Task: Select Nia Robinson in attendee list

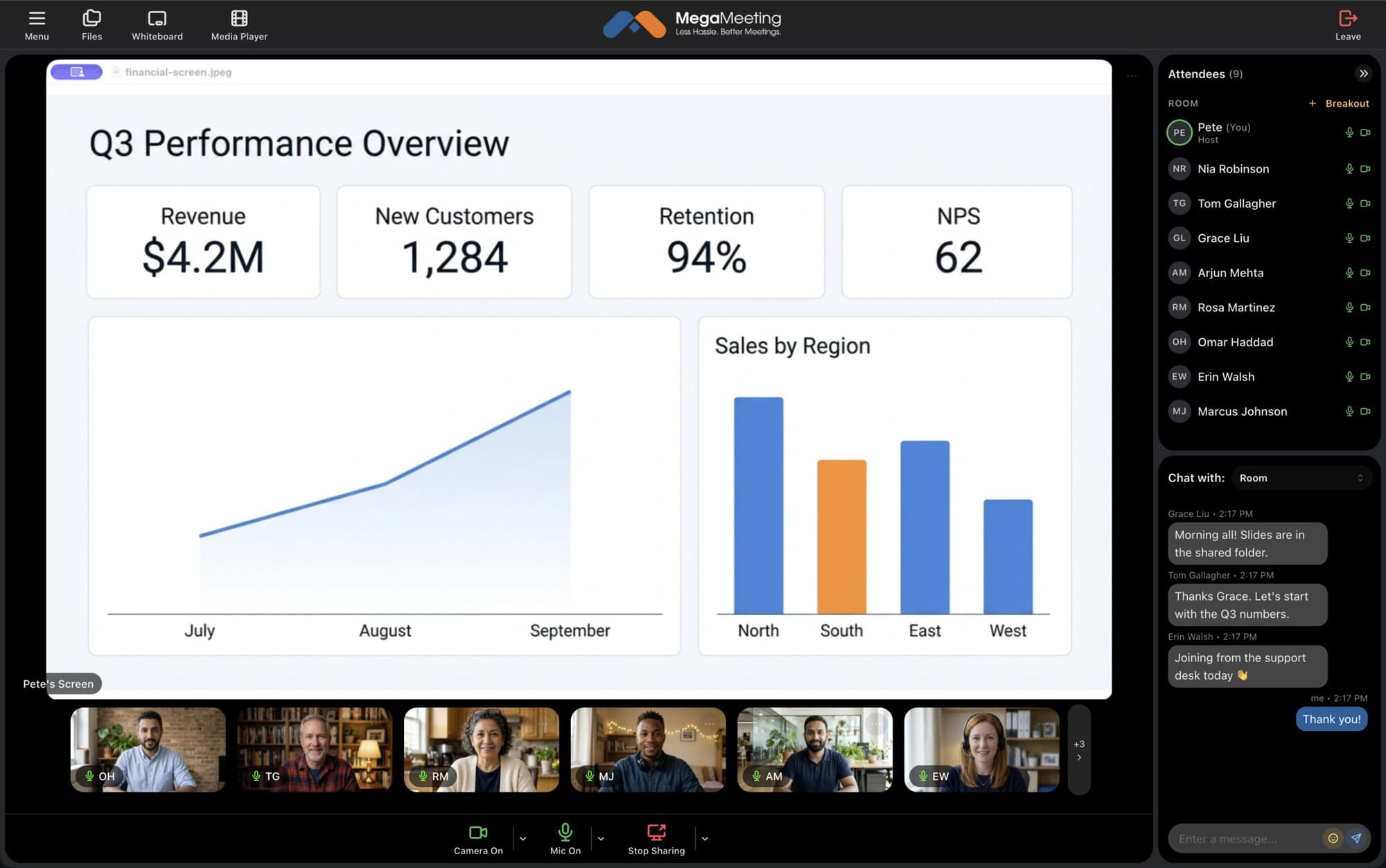Action: (1269, 168)
